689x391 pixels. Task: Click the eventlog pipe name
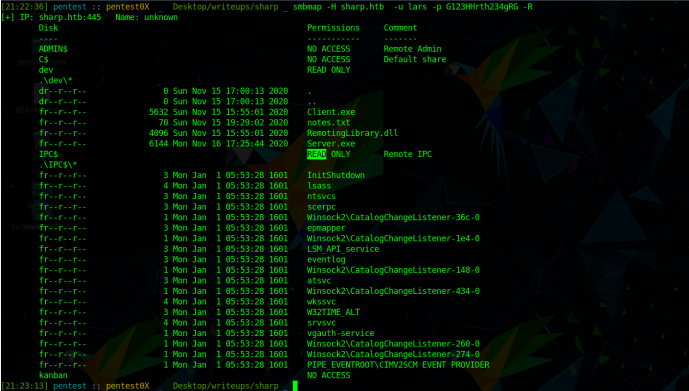[x=326, y=260]
